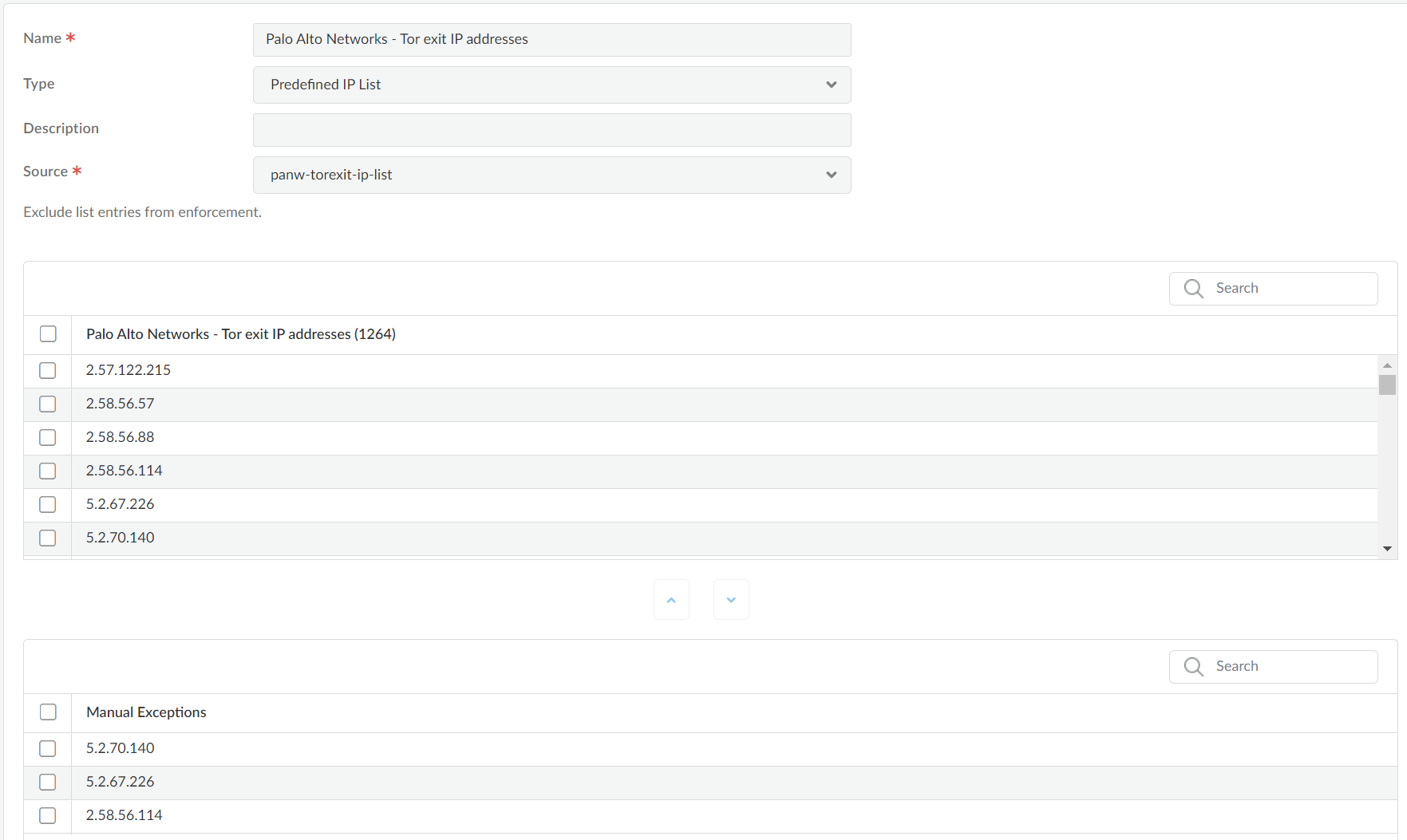
Task: Click the 2.58.56.57 address text
Action: click(x=121, y=404)
